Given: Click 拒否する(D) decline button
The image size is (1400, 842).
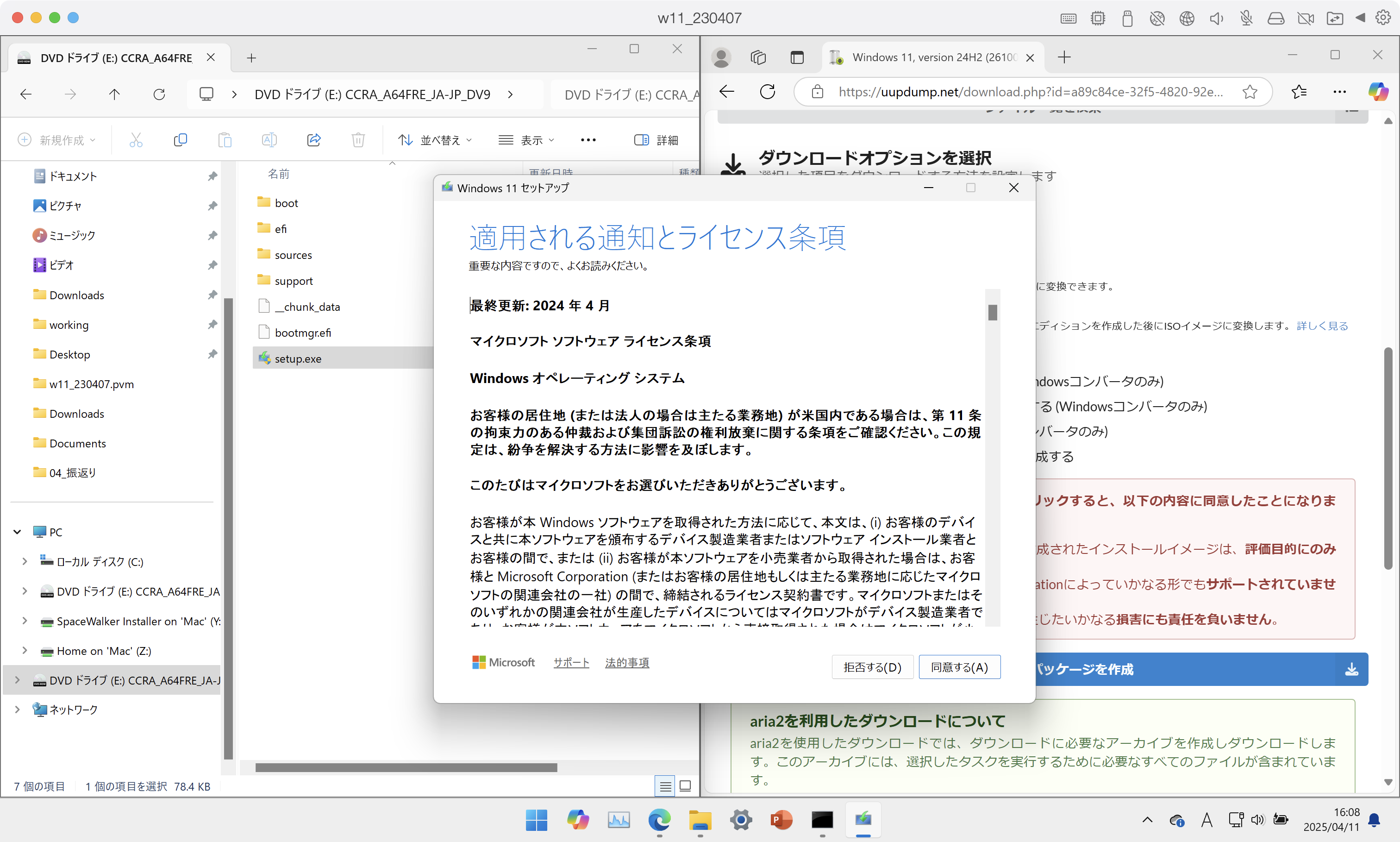Looking at the screenshot, I should tap(872, 667).
